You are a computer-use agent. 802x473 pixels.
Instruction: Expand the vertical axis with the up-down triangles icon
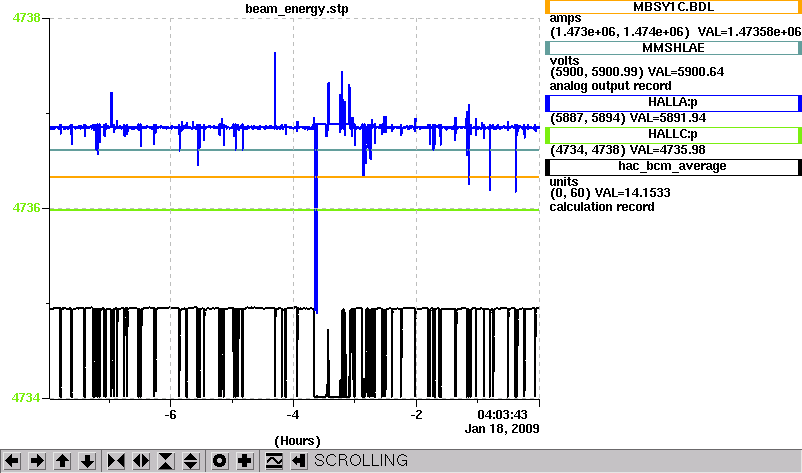[x=190, y=461]
